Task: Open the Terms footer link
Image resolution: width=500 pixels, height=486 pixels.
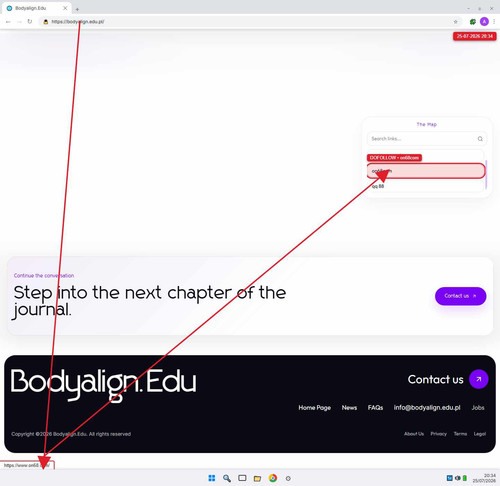Action: coord(460,434)
